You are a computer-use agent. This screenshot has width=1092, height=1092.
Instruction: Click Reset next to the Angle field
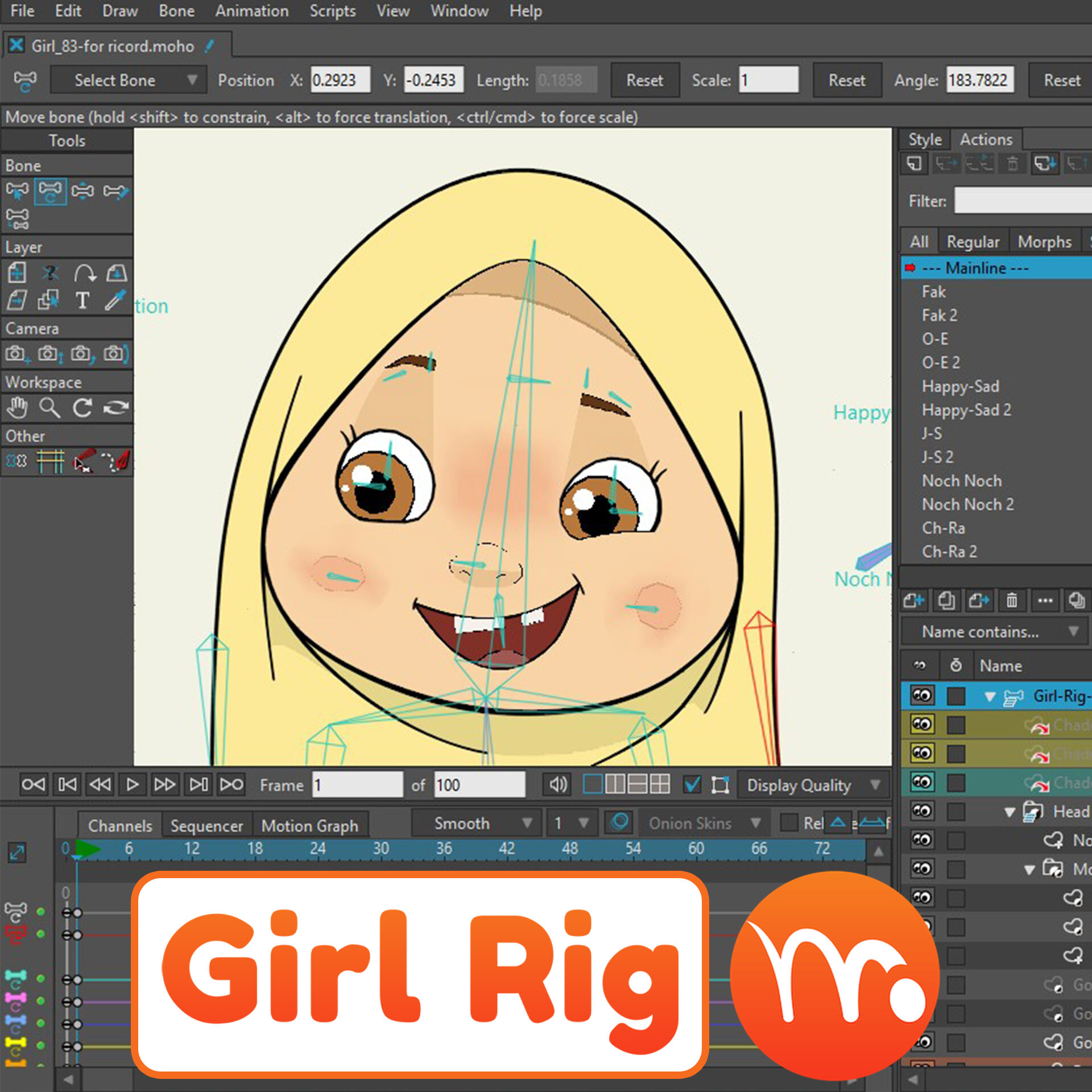(x=1062, y=80)
